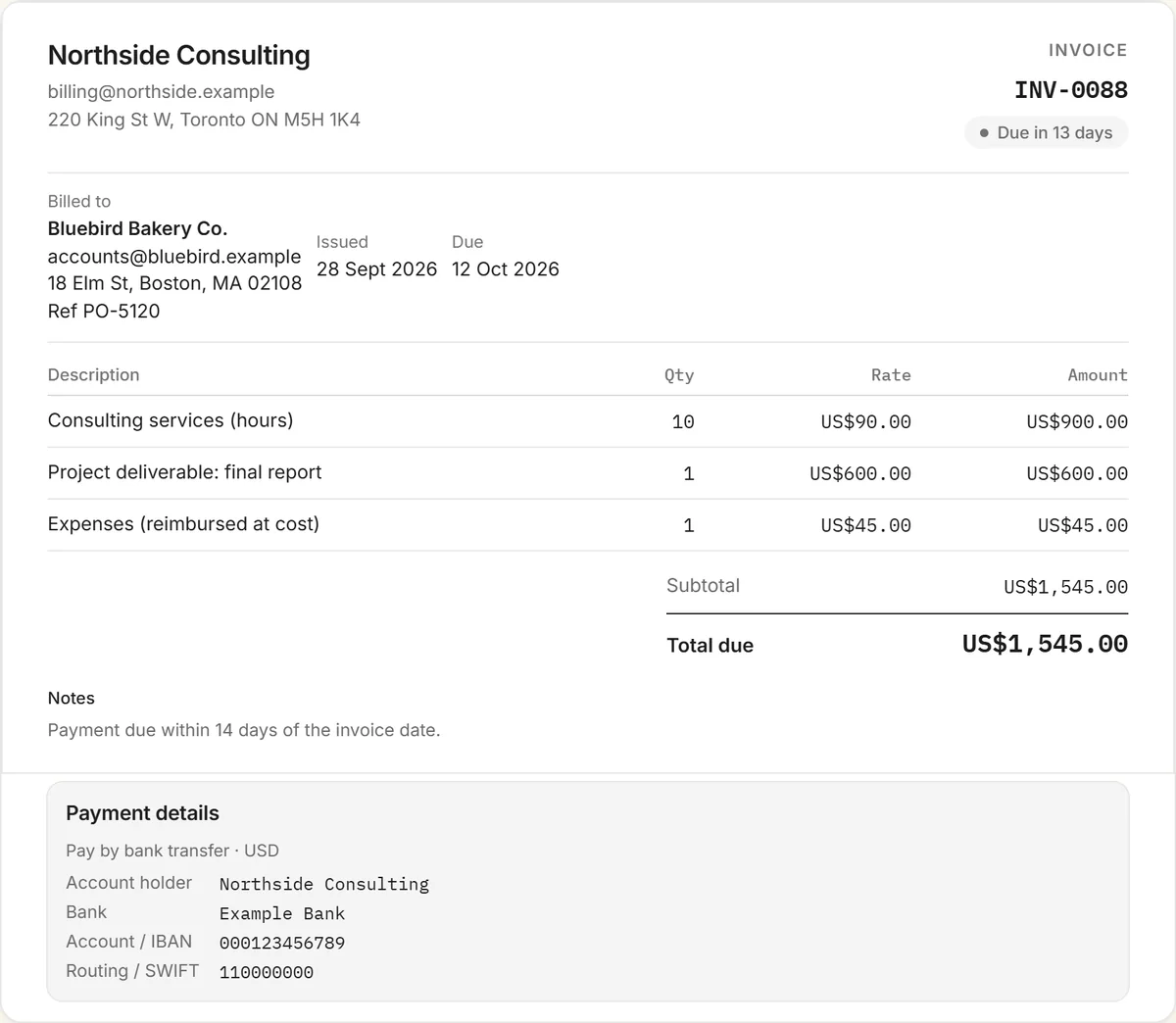Click the Total due label
This screenshot has height=1023, width=1176.
710,646
